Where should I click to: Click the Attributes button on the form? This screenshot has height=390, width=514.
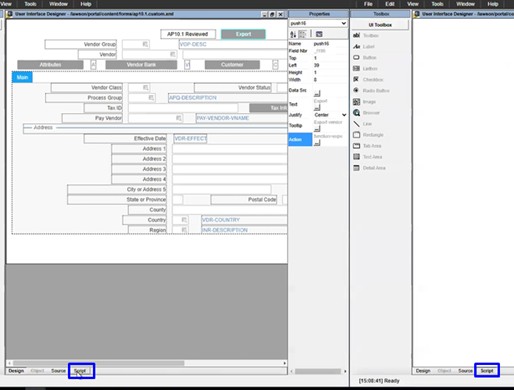point(50,65)
